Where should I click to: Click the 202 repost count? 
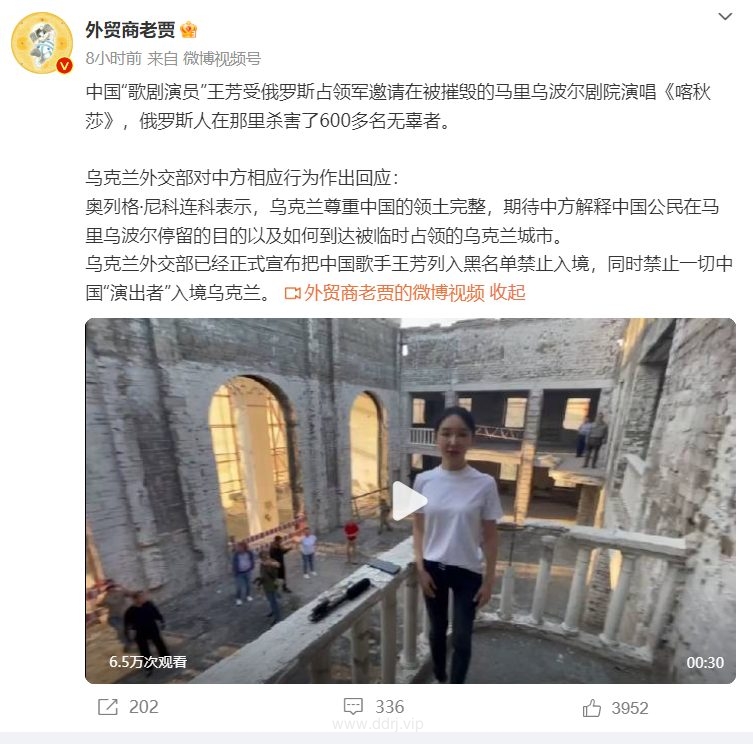[x=144, y=707]
